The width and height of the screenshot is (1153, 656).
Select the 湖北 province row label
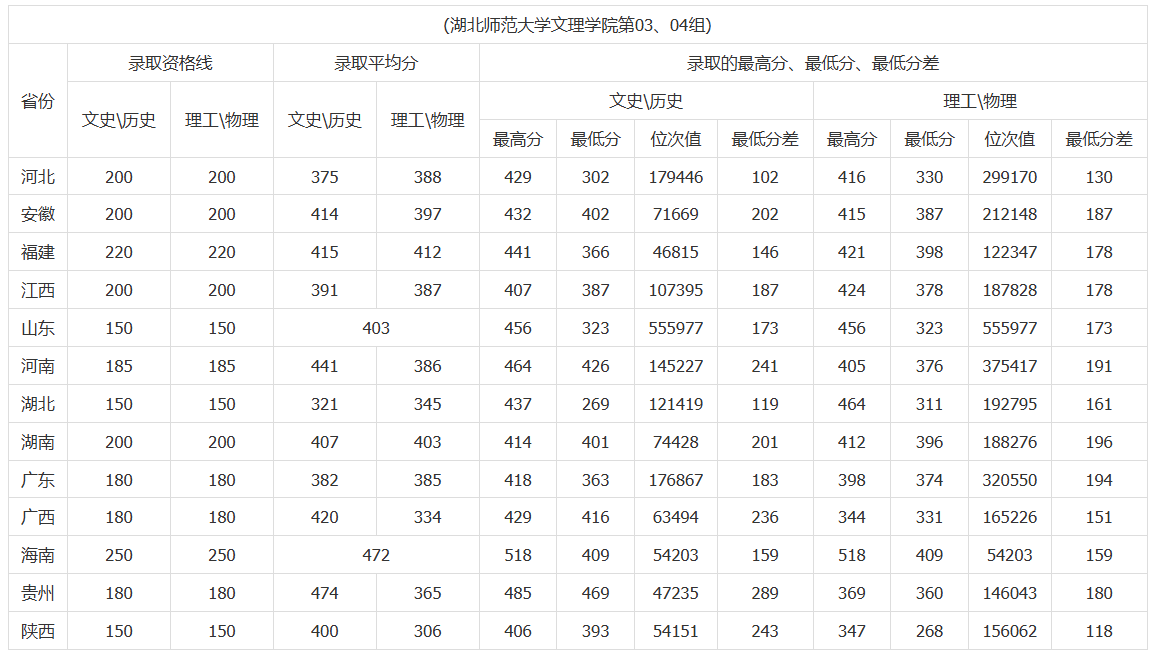point(38,404)
